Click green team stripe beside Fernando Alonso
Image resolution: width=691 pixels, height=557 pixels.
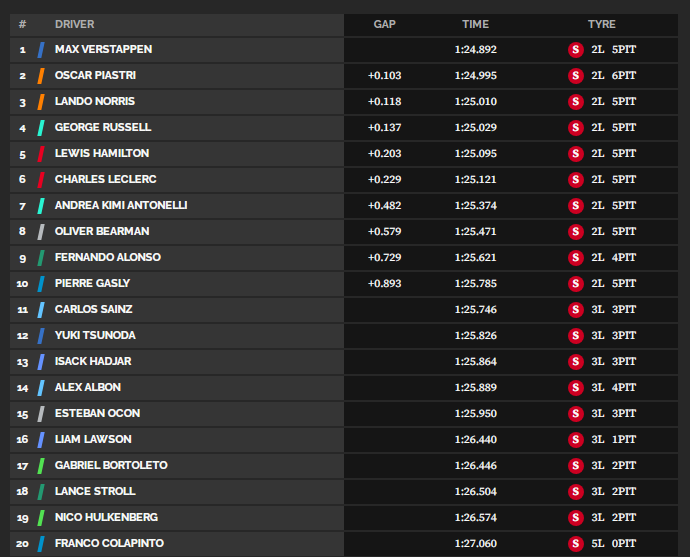point(41,258)
